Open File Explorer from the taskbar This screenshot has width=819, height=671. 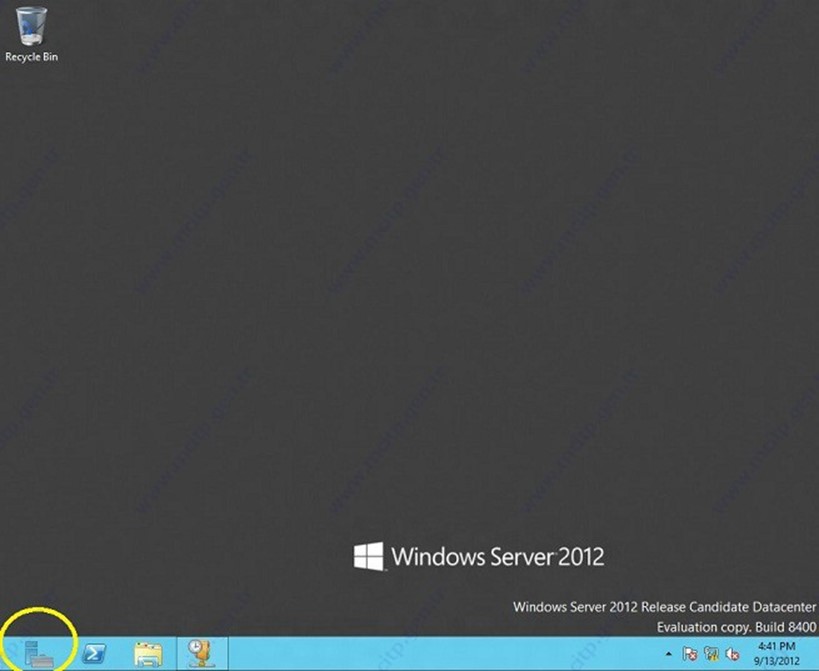(148, 654)
